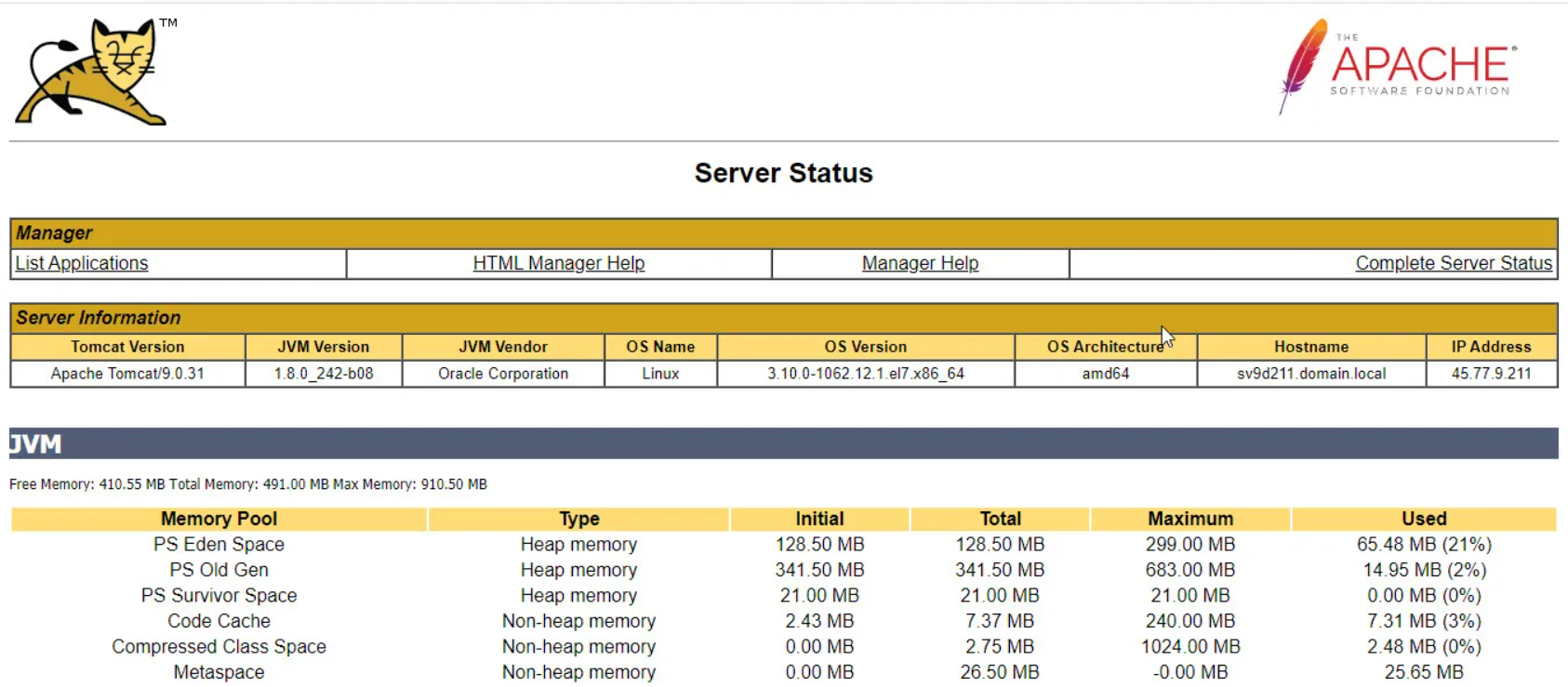Click the IP address 45.77.9.211
The width and height of the screenshot is (1568, 687).
click(1491, 374)
